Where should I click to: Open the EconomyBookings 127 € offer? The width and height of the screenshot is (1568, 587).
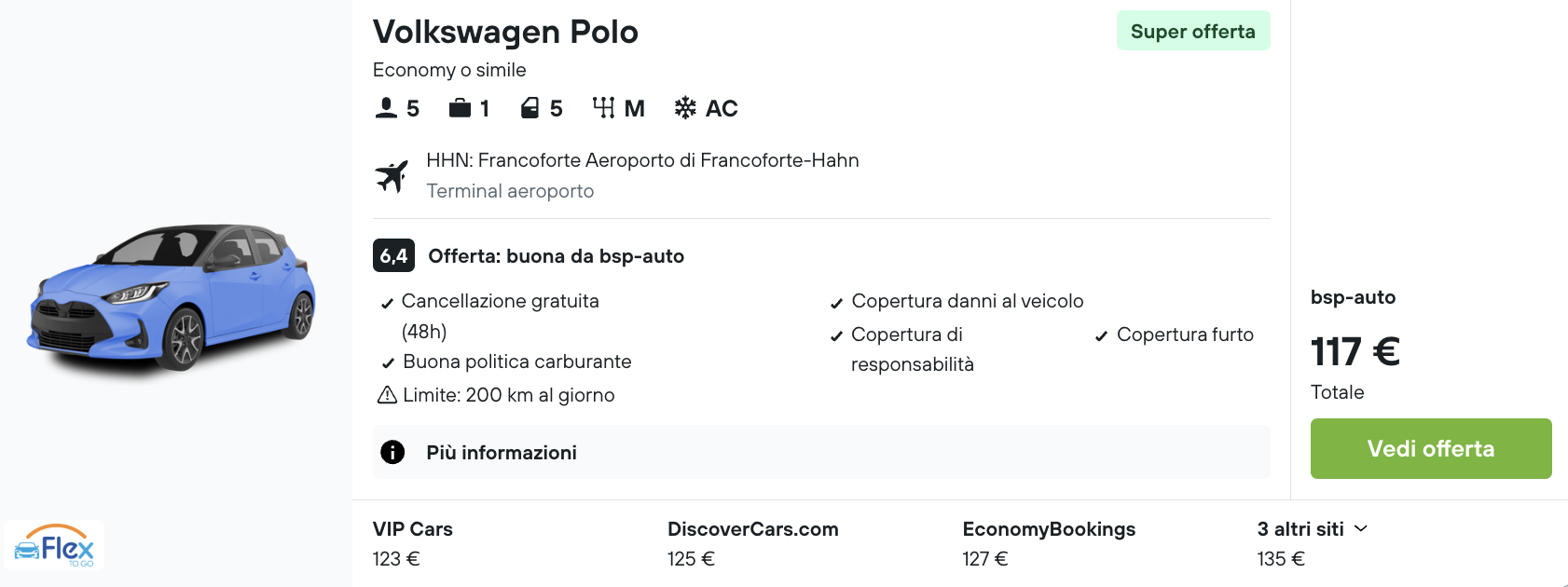coord(1048,543)
